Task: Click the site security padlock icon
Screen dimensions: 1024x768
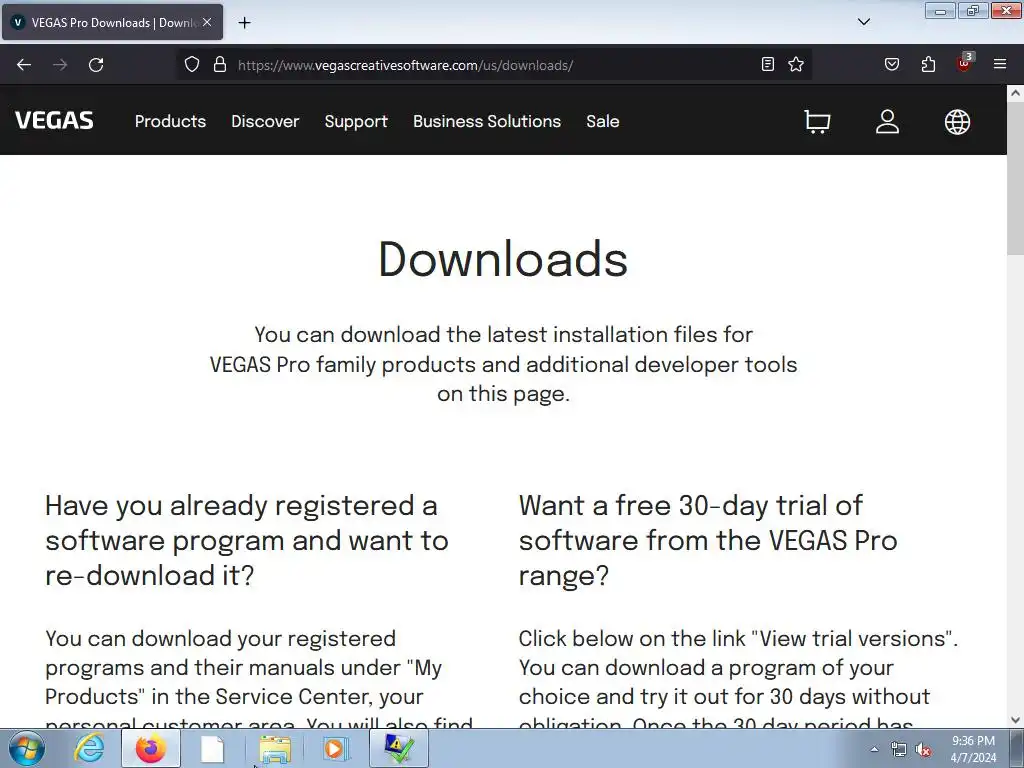Action: [x=220, y=65]
